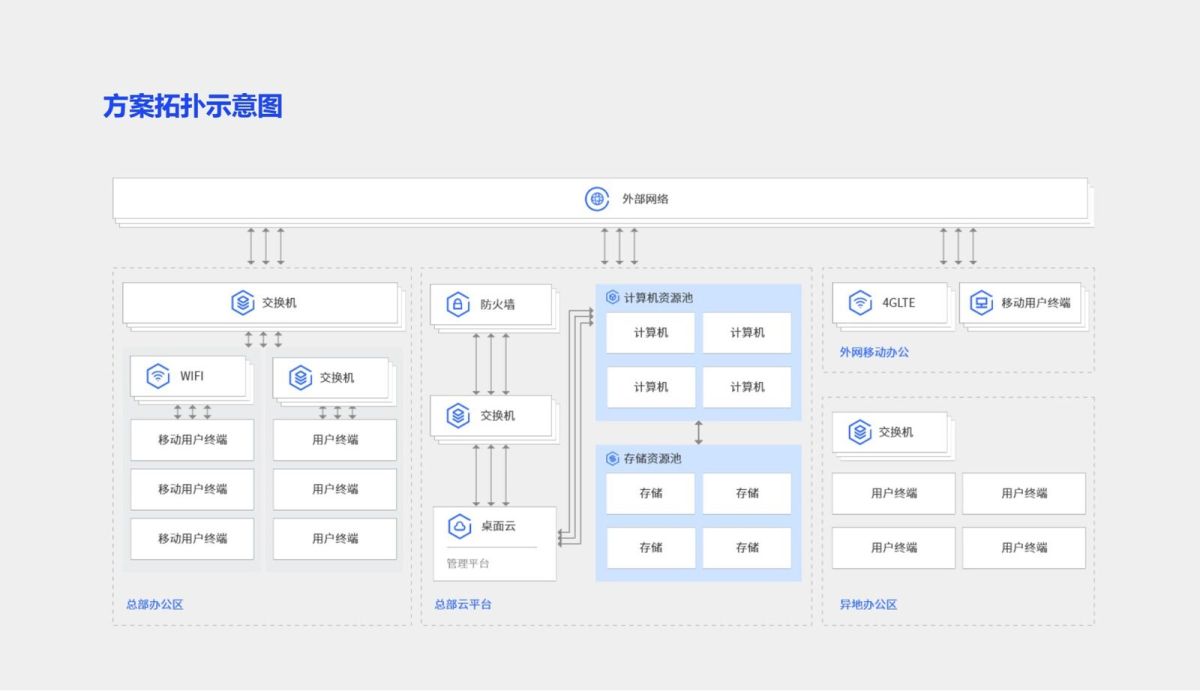Select the 交换机 icon in 总部办公区

(x=240, y=302)
